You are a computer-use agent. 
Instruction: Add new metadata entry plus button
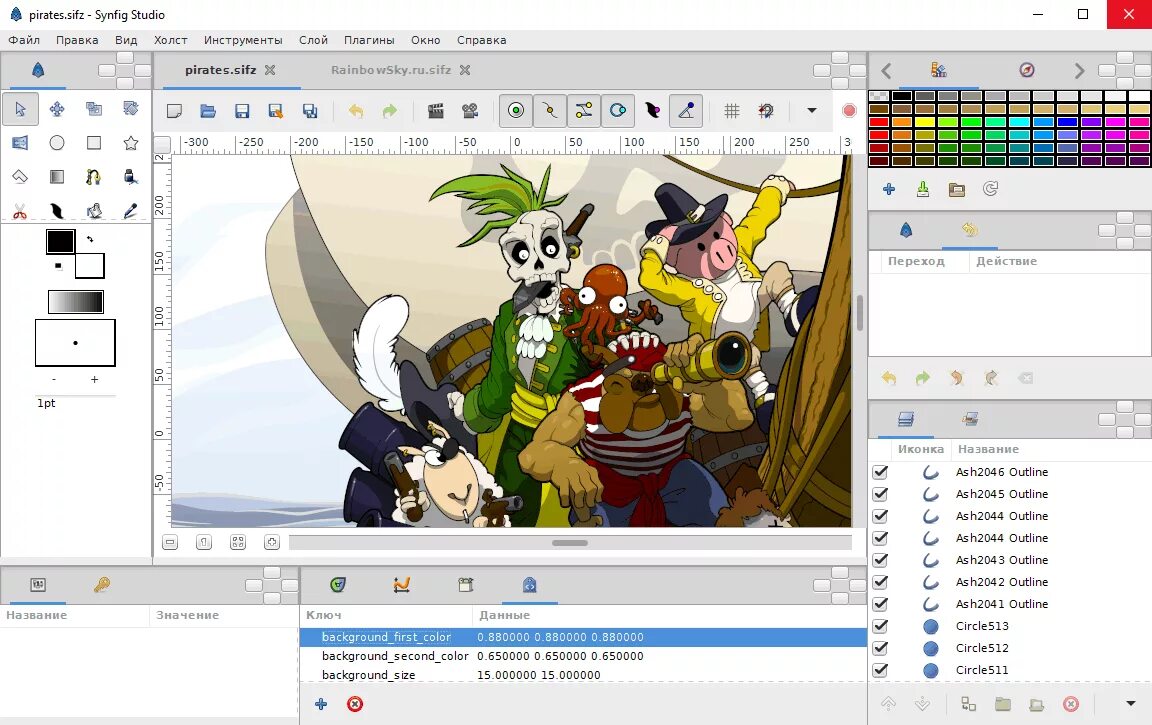[x=321, y=704]
